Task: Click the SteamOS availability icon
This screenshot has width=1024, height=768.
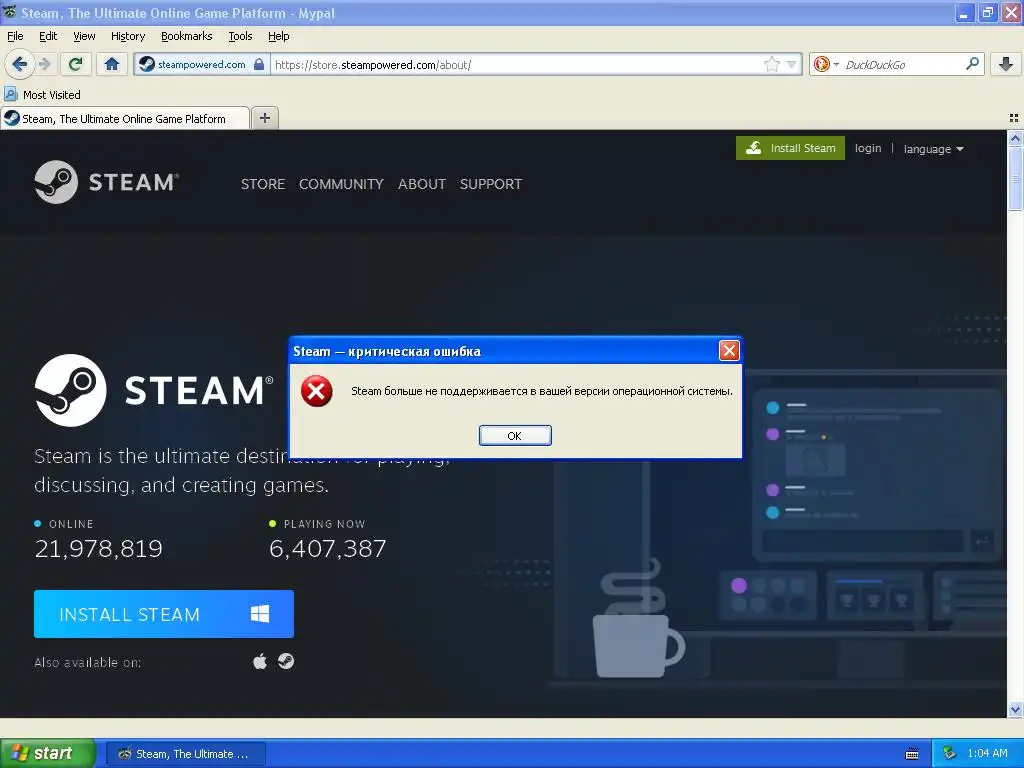Action: 286,662
